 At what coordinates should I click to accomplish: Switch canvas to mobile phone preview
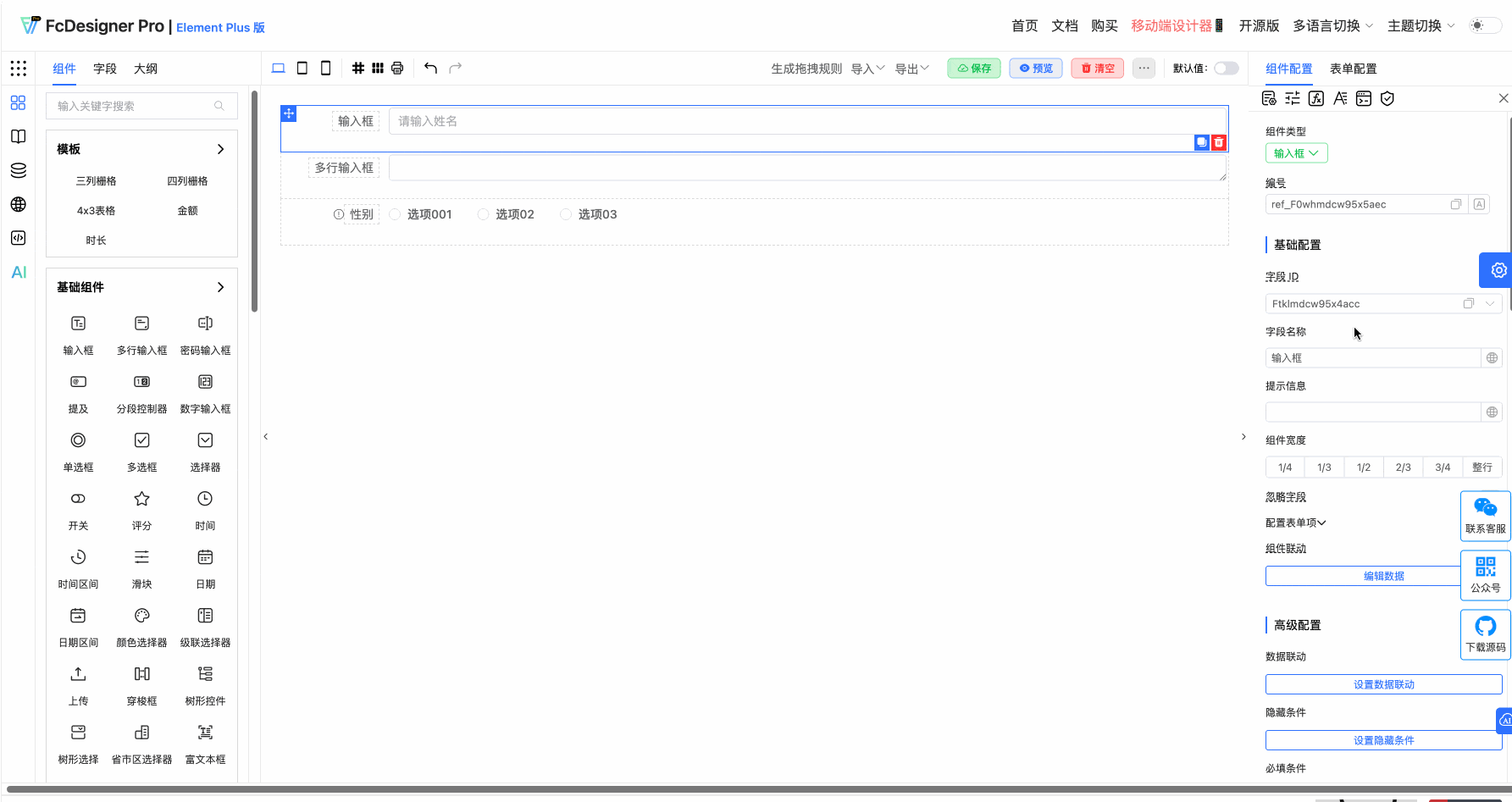[325, 68]
